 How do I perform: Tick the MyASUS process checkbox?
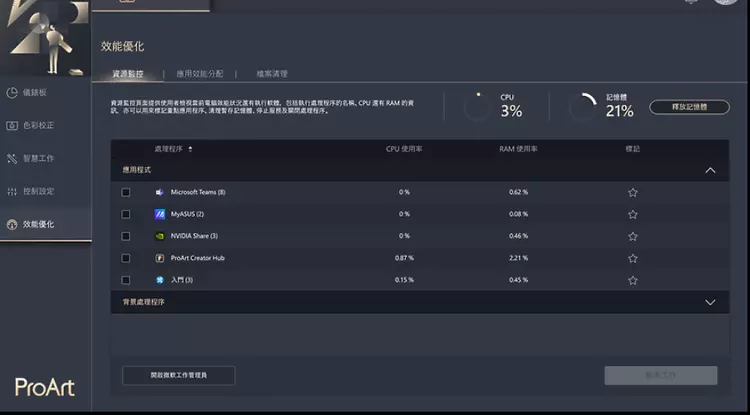(x=126, y=214)
